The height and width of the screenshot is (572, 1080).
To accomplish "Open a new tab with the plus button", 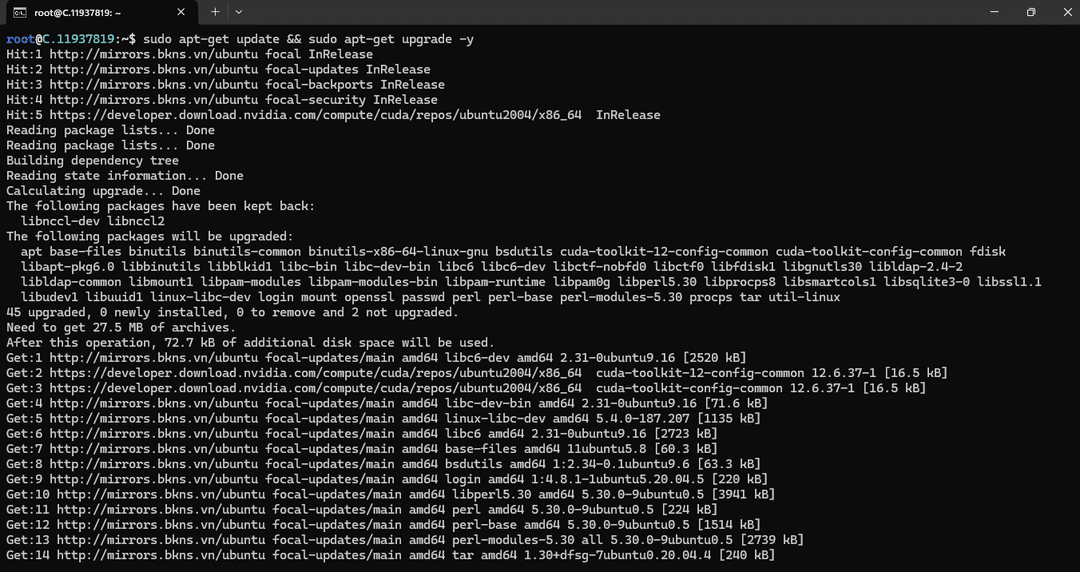I will [215, 12].
